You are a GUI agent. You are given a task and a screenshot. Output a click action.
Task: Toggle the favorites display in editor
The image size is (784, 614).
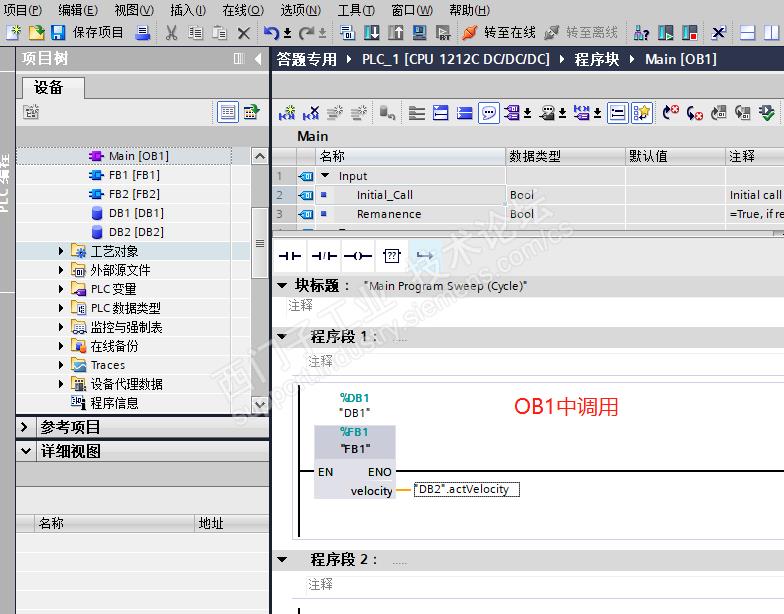point(642,113)
